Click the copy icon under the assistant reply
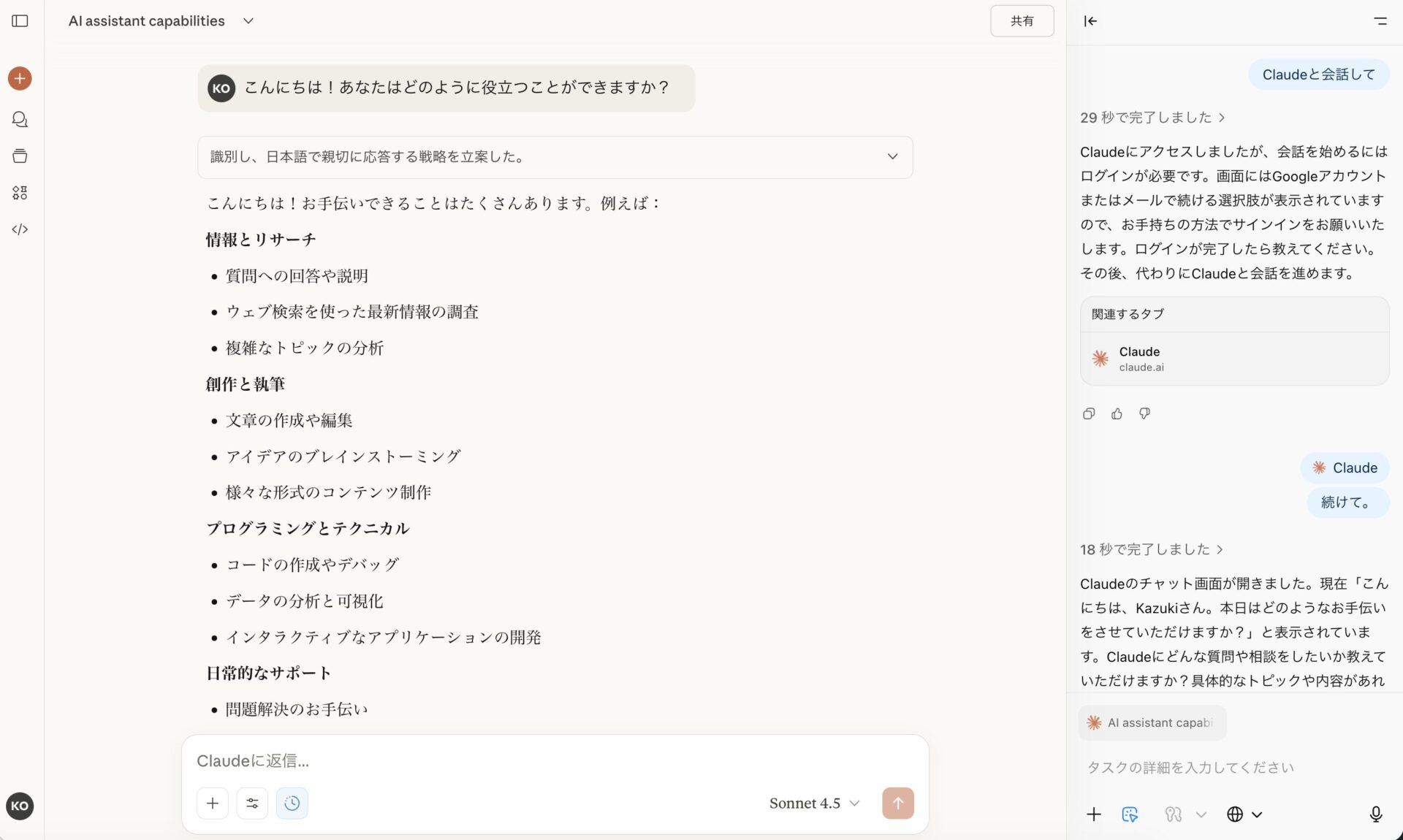Screen dimensions: 1403x840 coord(1089,413)
